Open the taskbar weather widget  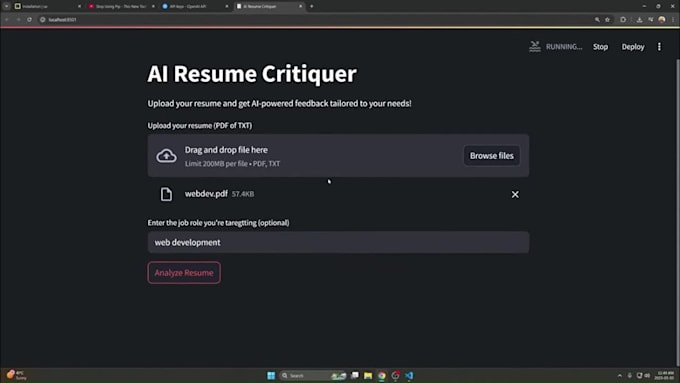coord(16,375)
